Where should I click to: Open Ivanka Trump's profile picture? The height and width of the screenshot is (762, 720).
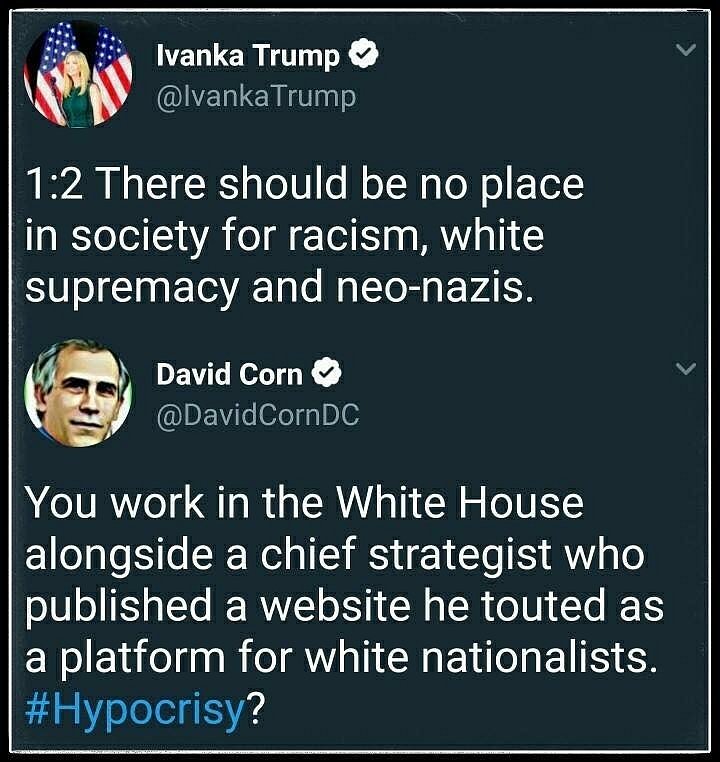[78, 74]
